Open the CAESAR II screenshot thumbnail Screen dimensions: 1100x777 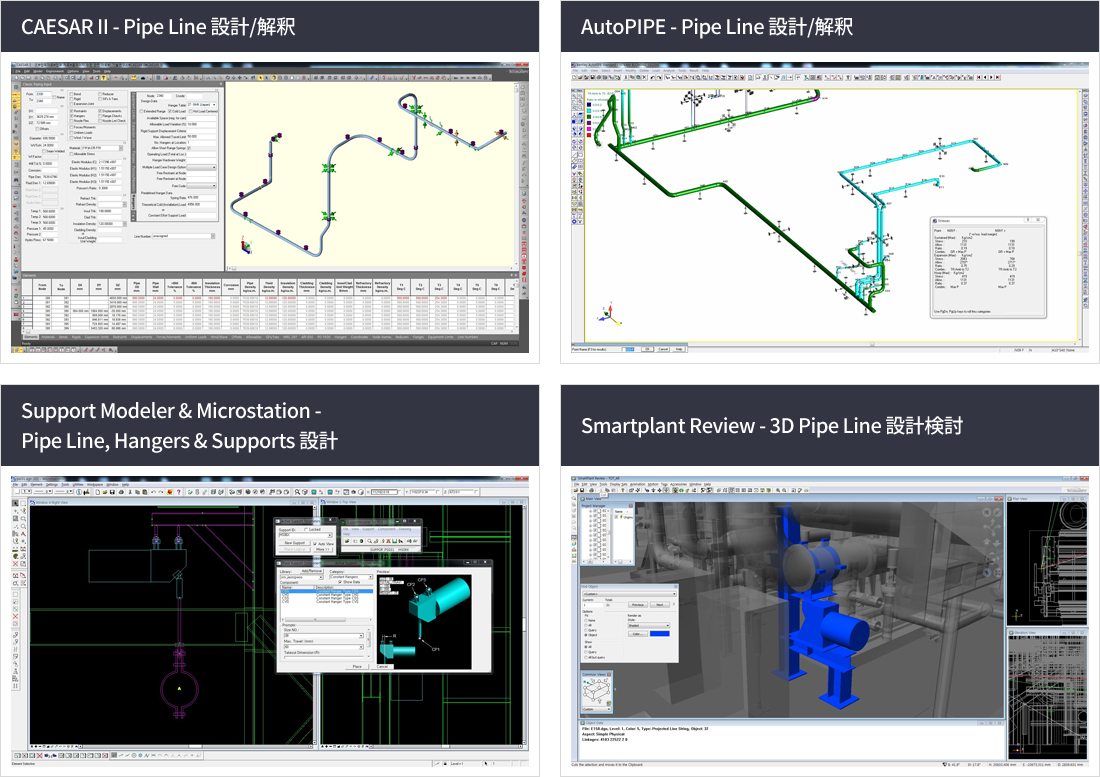[x=269, y=208]
